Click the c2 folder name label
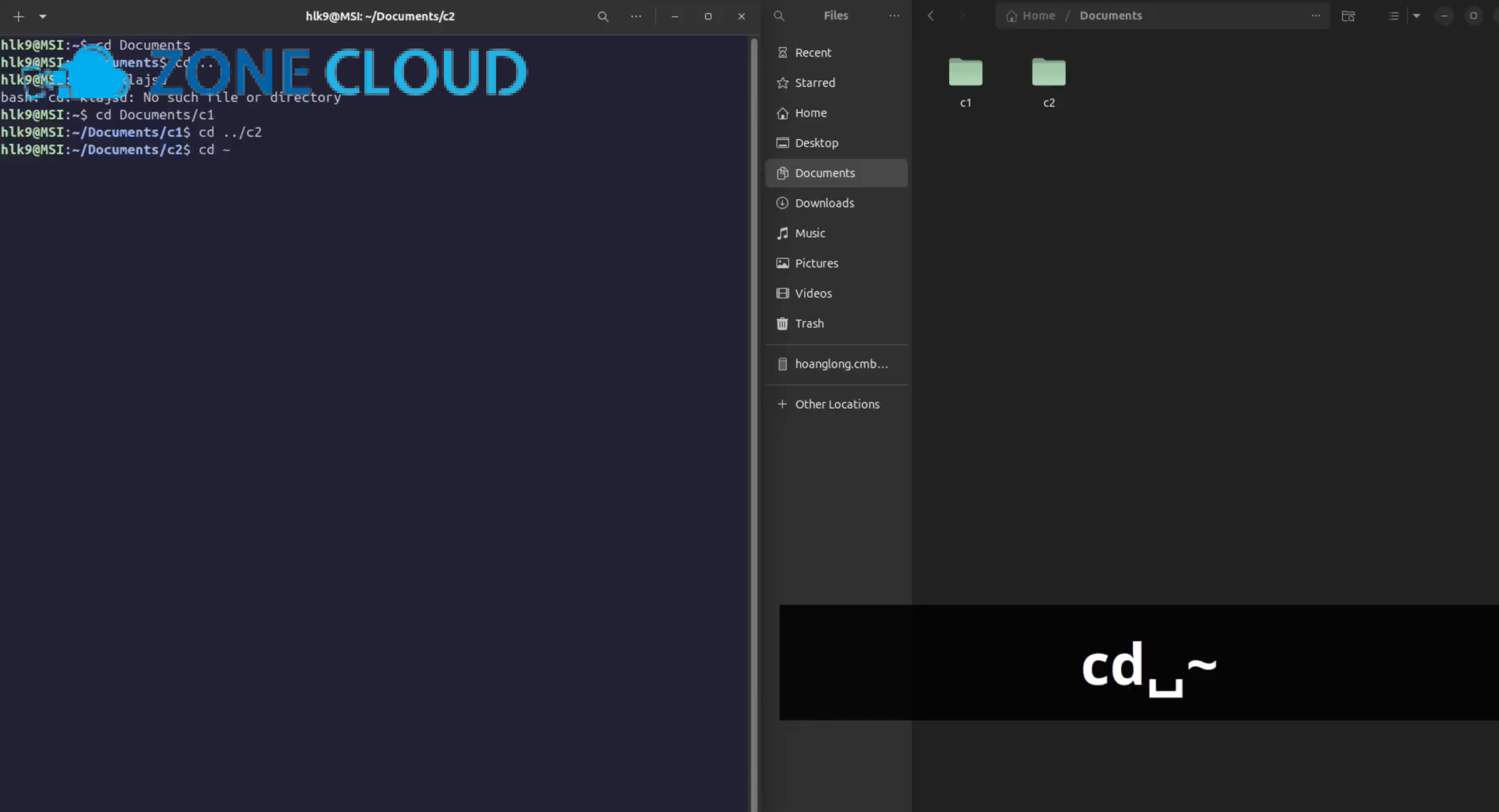This screenshot has height=812, width=1499. [1049, 103]
